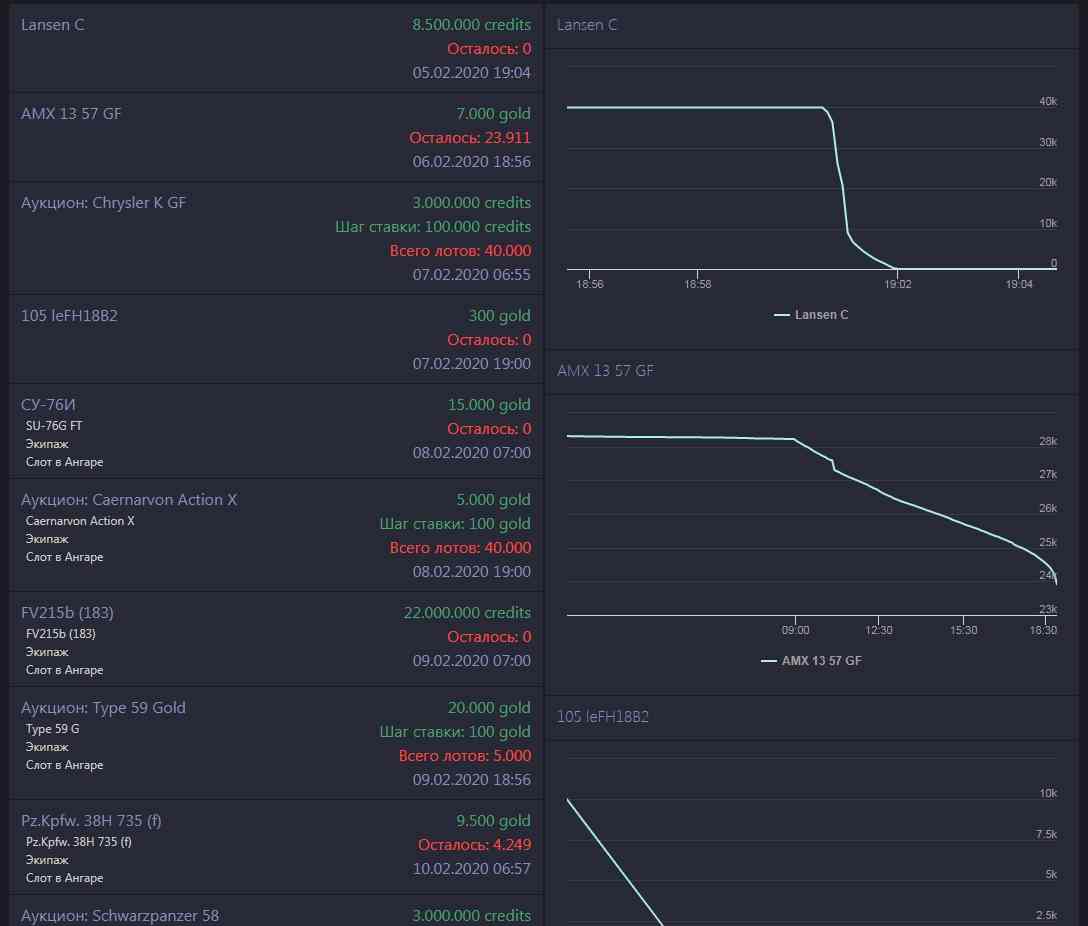Viewport: 1088px width, 926px height.
Task: Click the AMX 13 57 GF chart header
Action: pos(605,371)
